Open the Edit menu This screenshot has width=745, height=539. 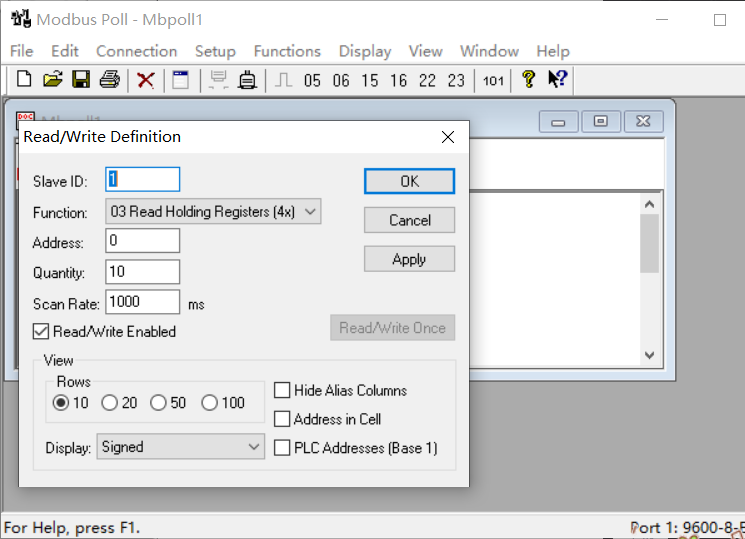coord(65,51)
